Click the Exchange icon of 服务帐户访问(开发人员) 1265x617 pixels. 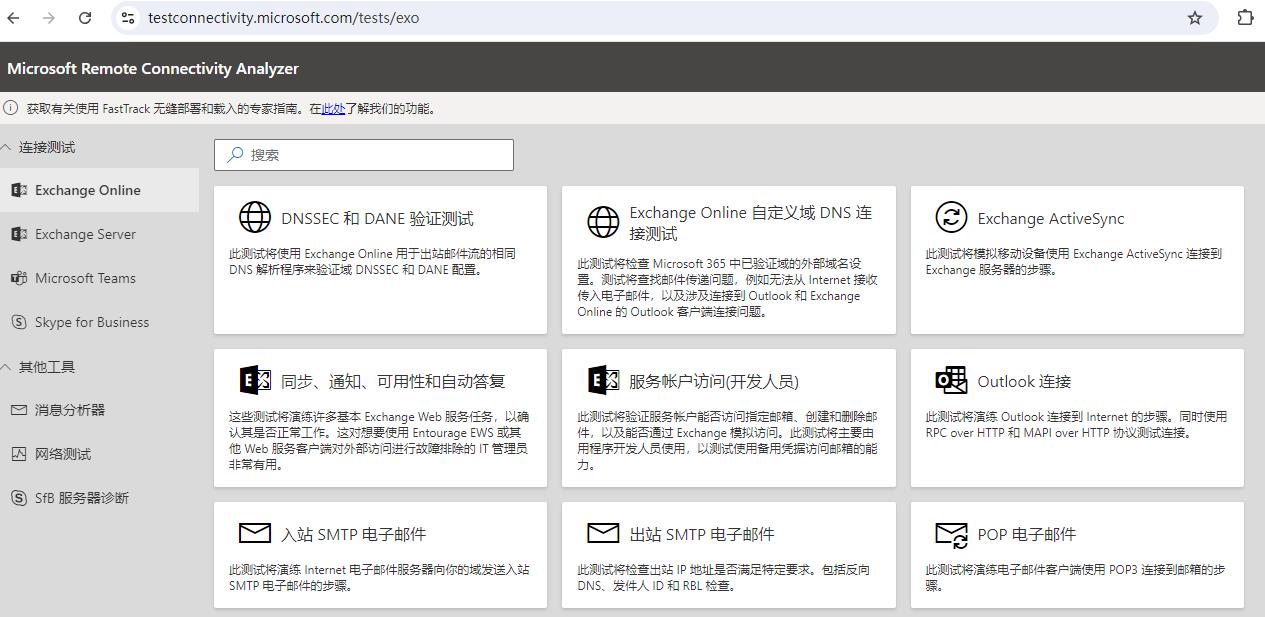pos(603,380)
